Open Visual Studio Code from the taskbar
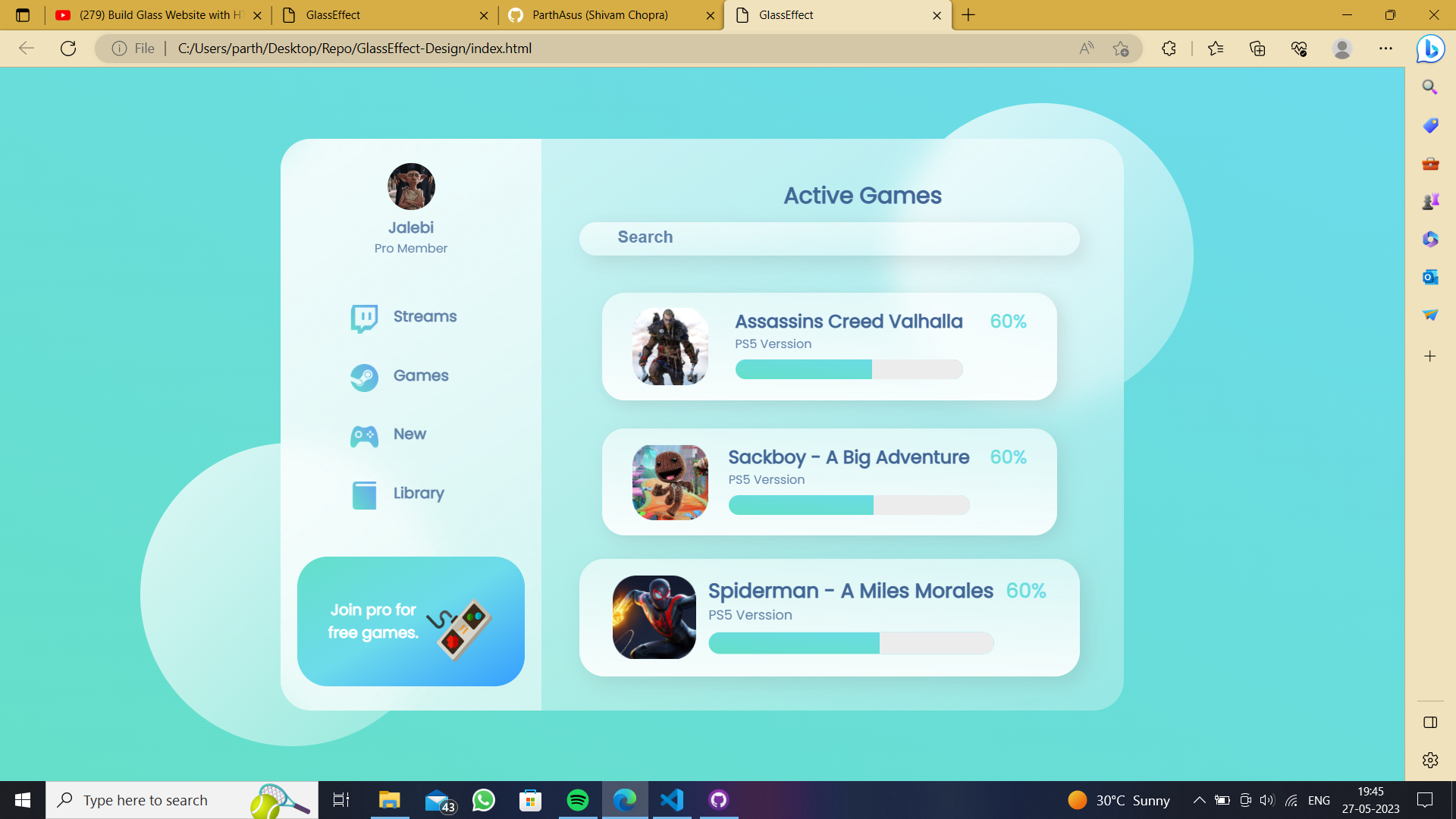The image size is (1456, 819). click(671, 799)
